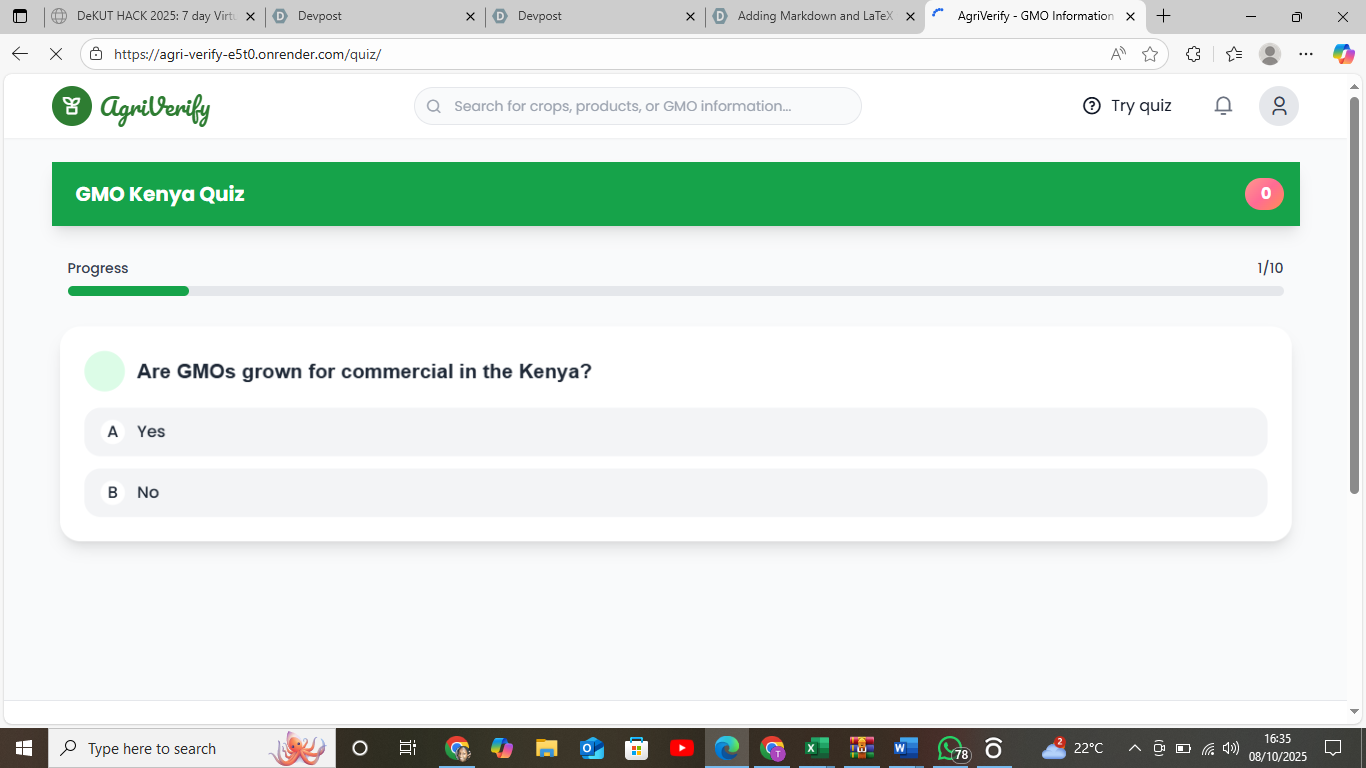Open Microsoft Store from taskbar
Viewport: 1366px width, 768px height.
click(x=636, y=748)
